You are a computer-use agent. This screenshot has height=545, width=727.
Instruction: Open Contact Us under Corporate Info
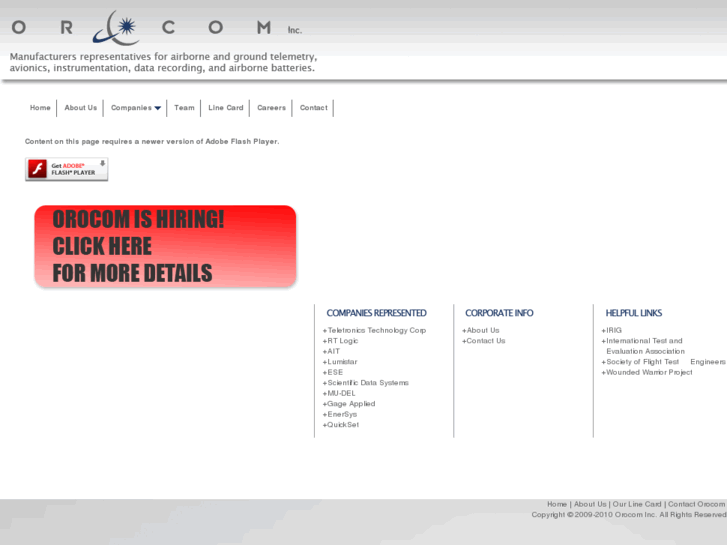pyautogui.click(x=484, y=341)
